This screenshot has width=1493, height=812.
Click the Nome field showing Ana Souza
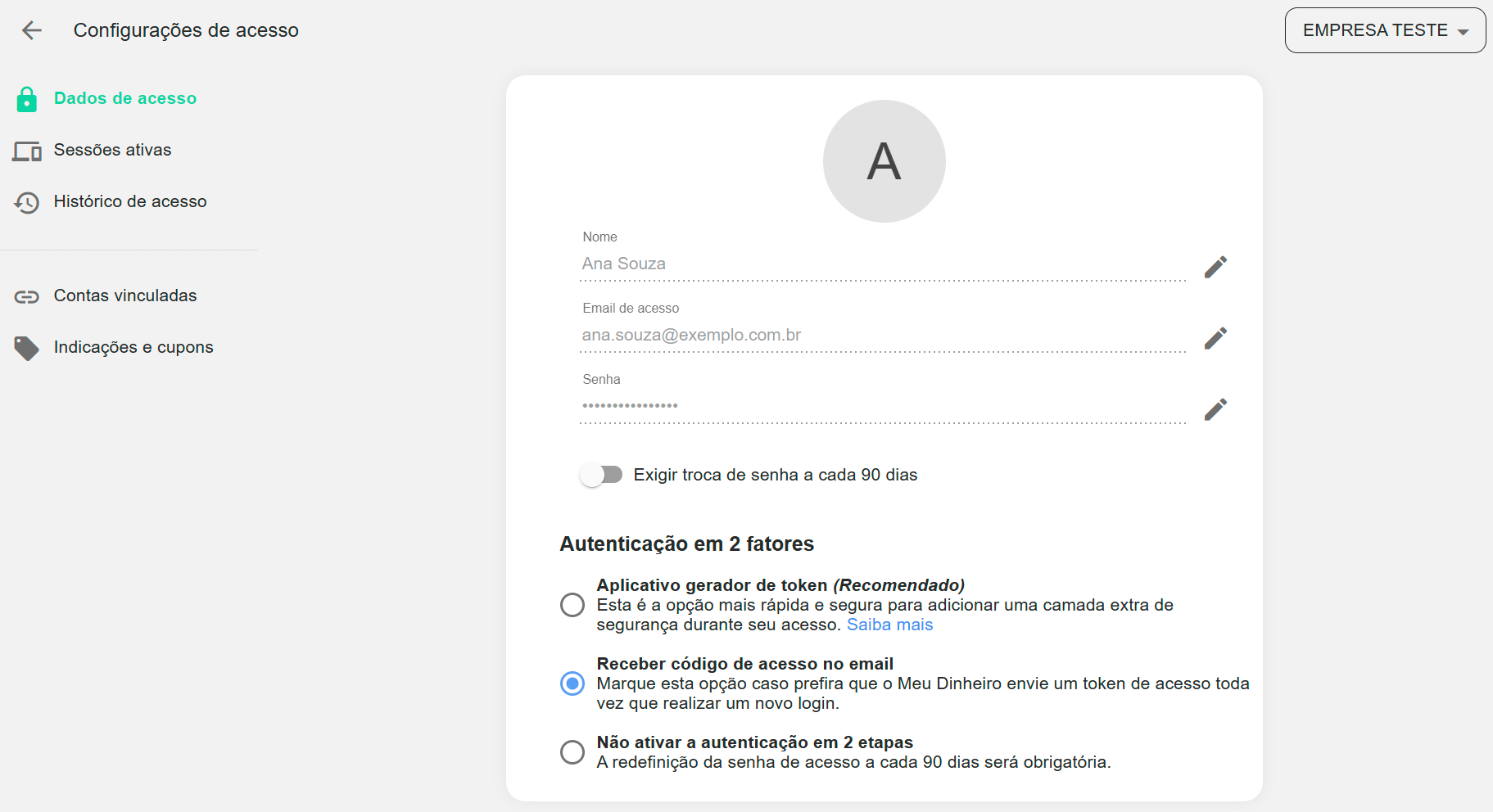(884, 264)
